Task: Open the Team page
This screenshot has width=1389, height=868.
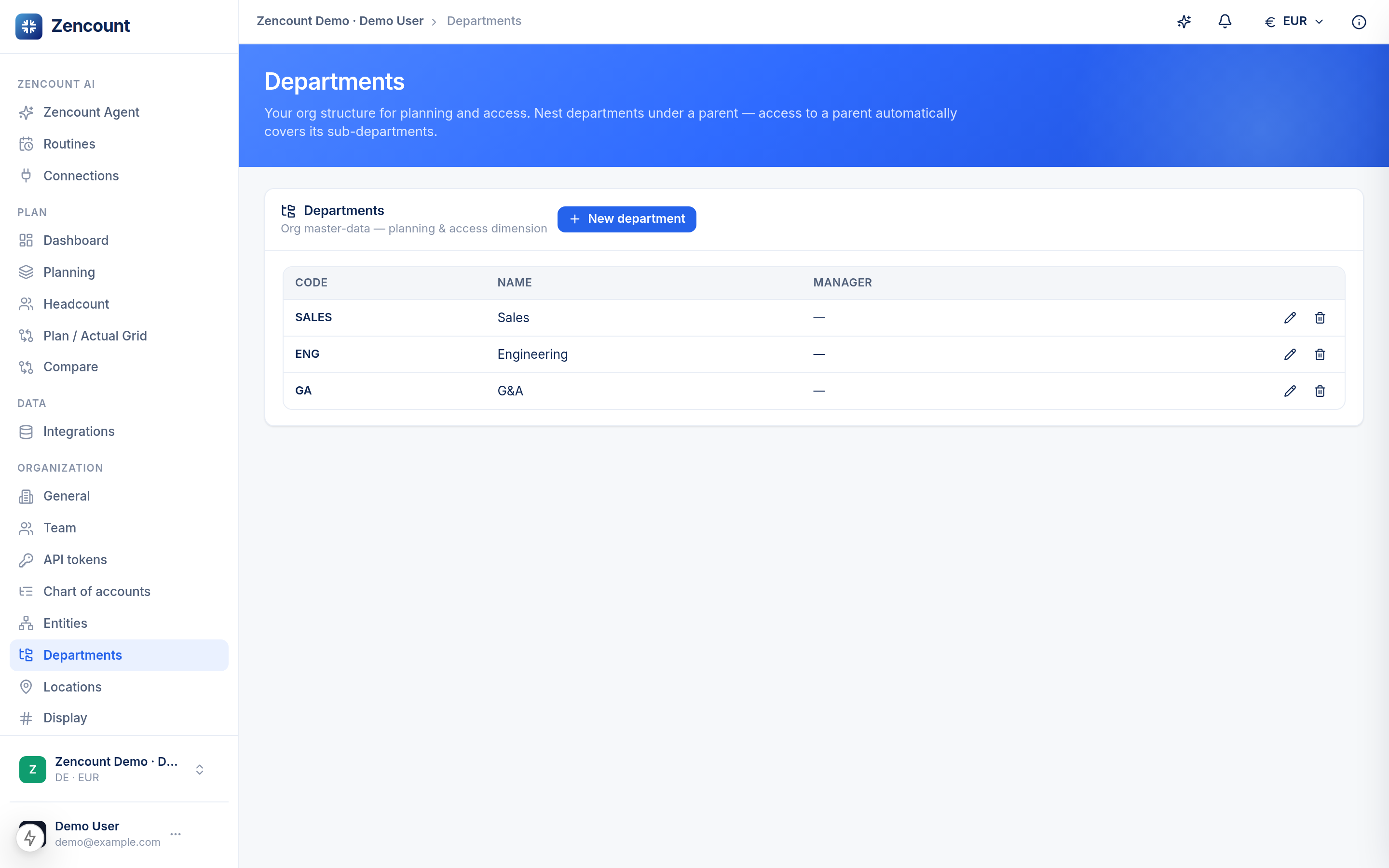Action: [x=119, y=528]
